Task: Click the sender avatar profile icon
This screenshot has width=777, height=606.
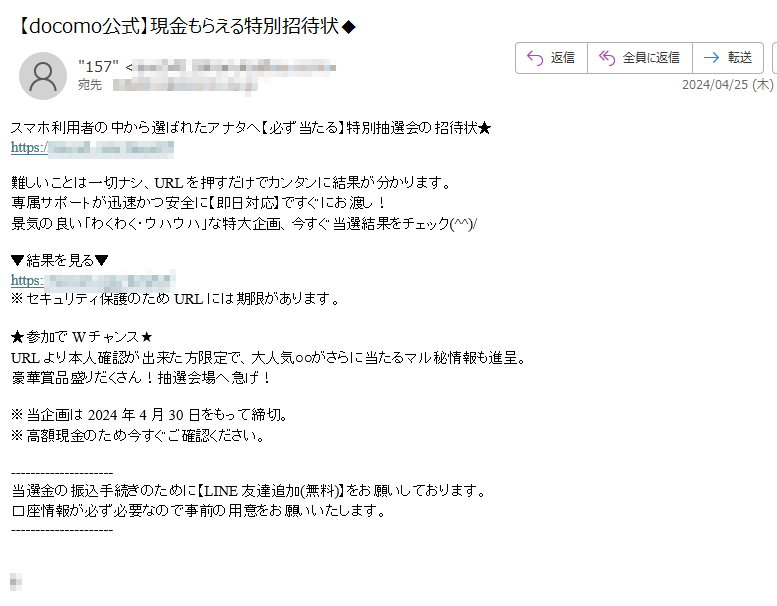Action: (x=43, y=76)
